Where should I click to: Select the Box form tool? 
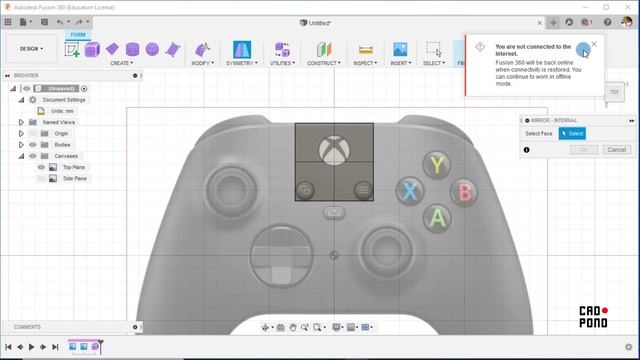tap(92, 50)
